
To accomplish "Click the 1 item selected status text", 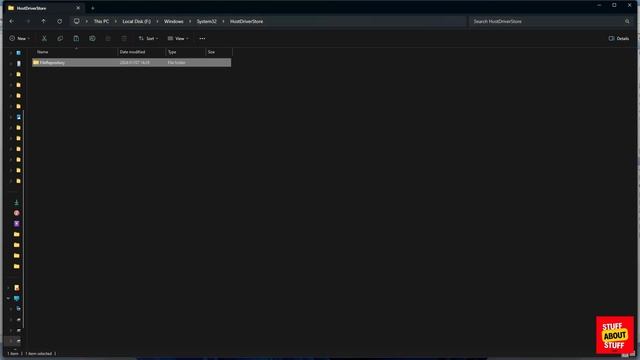I will (40, 354).
